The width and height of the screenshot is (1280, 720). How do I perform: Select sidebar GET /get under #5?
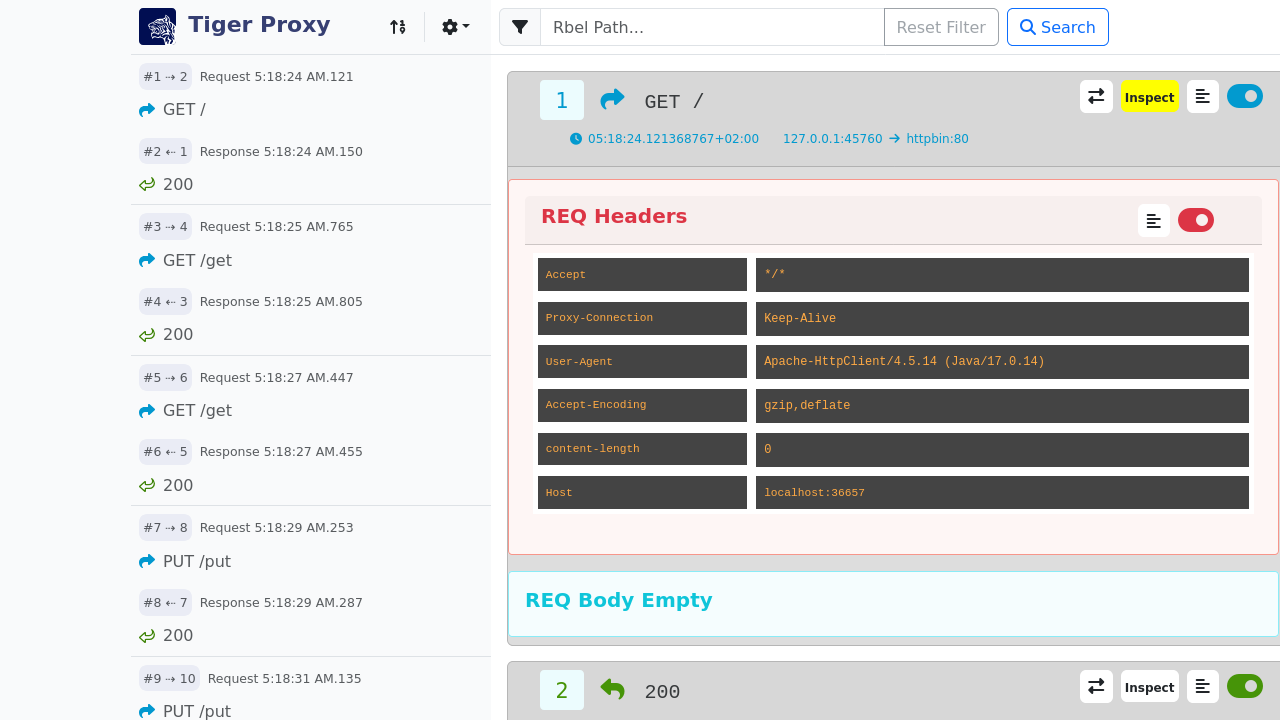pyautogui.click(x=197, y=411)
